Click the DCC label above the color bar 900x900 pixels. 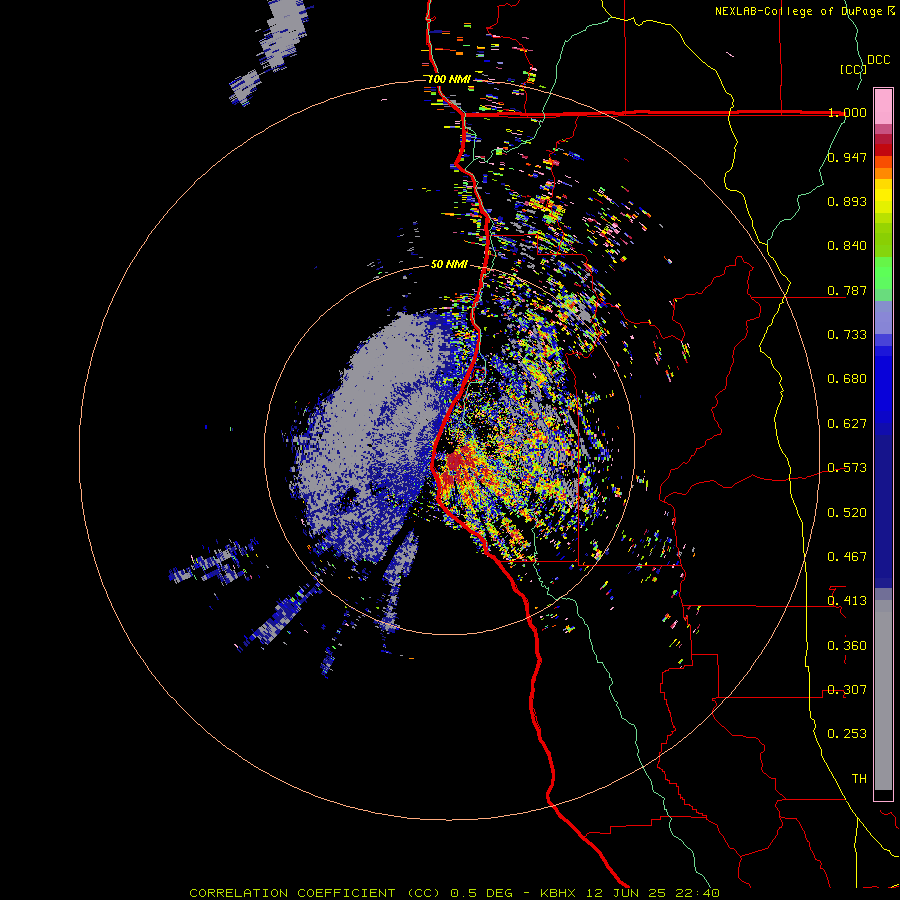pos(878,60)
